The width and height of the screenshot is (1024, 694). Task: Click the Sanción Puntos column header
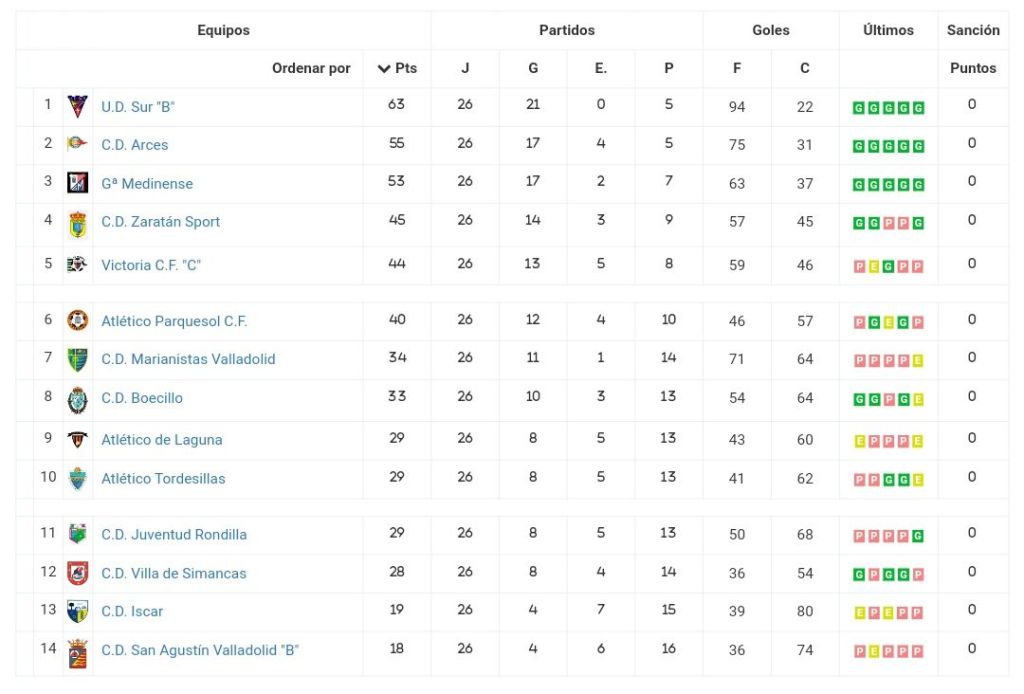pos(973,68)
